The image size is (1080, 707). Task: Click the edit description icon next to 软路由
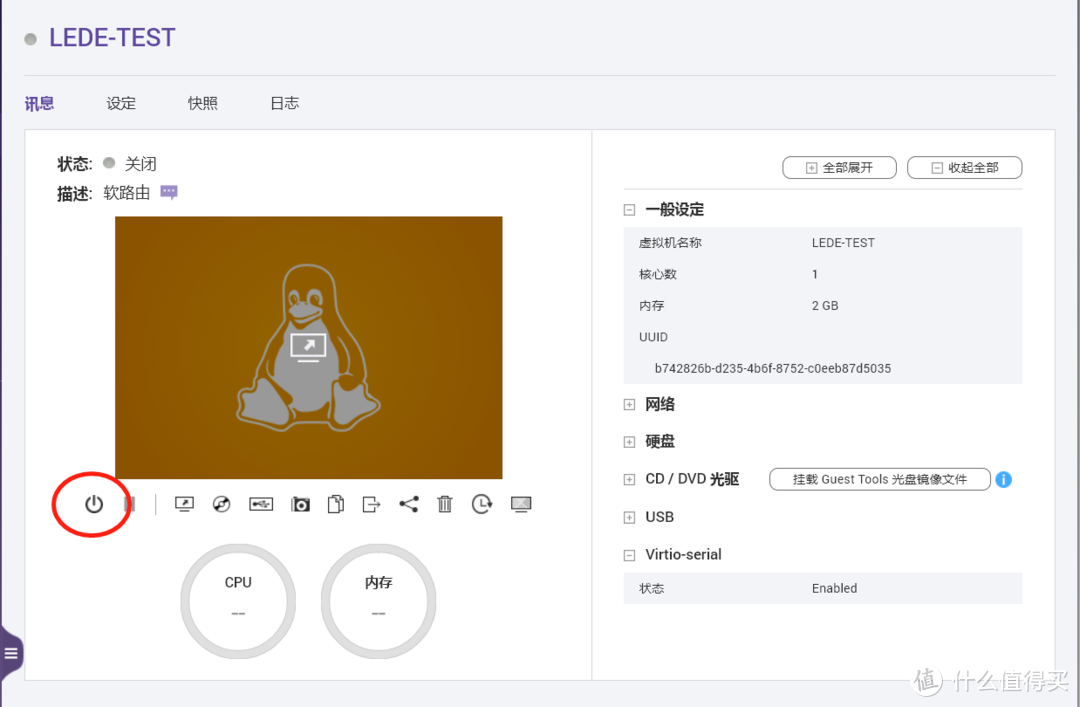pos(168,191)
